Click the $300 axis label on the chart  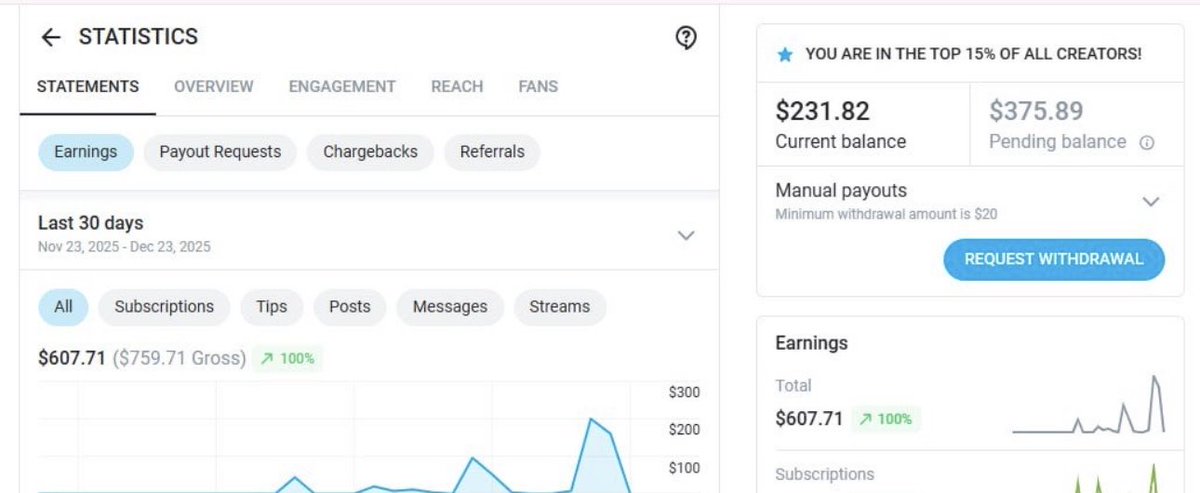tap(684, 392)
